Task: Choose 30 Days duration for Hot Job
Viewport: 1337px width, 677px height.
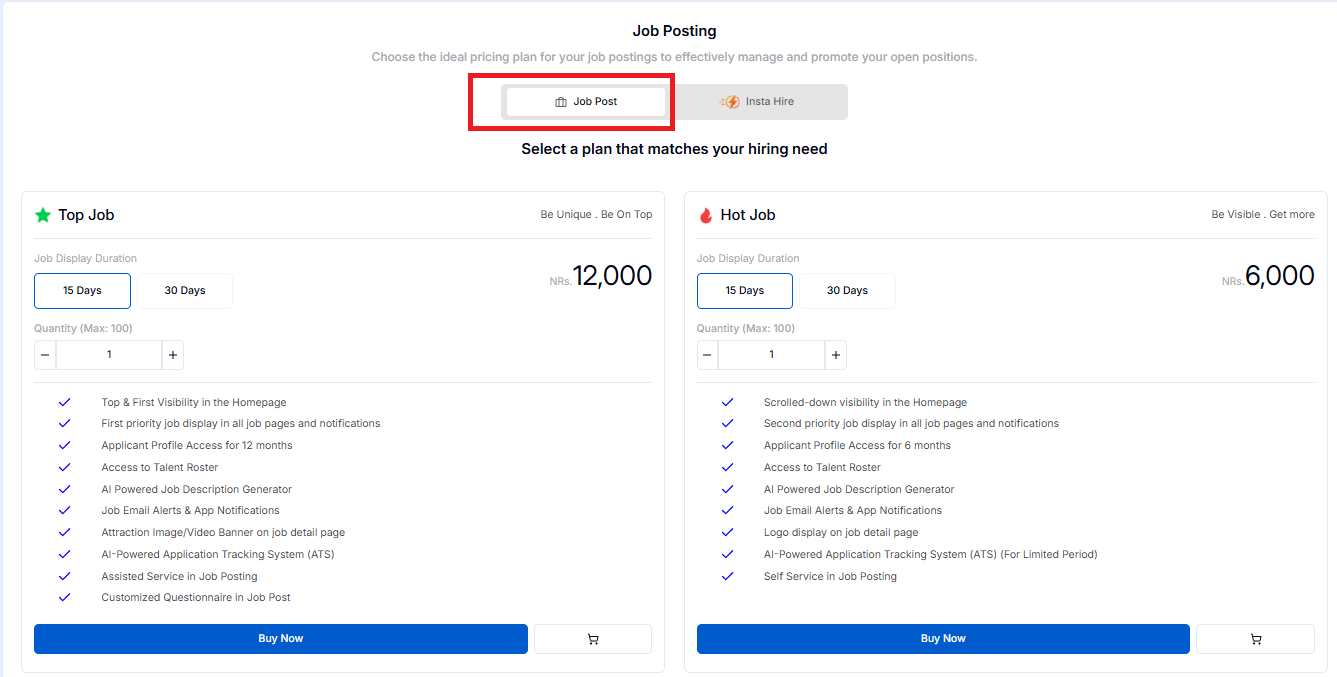Action: click(x=847, y=291)
